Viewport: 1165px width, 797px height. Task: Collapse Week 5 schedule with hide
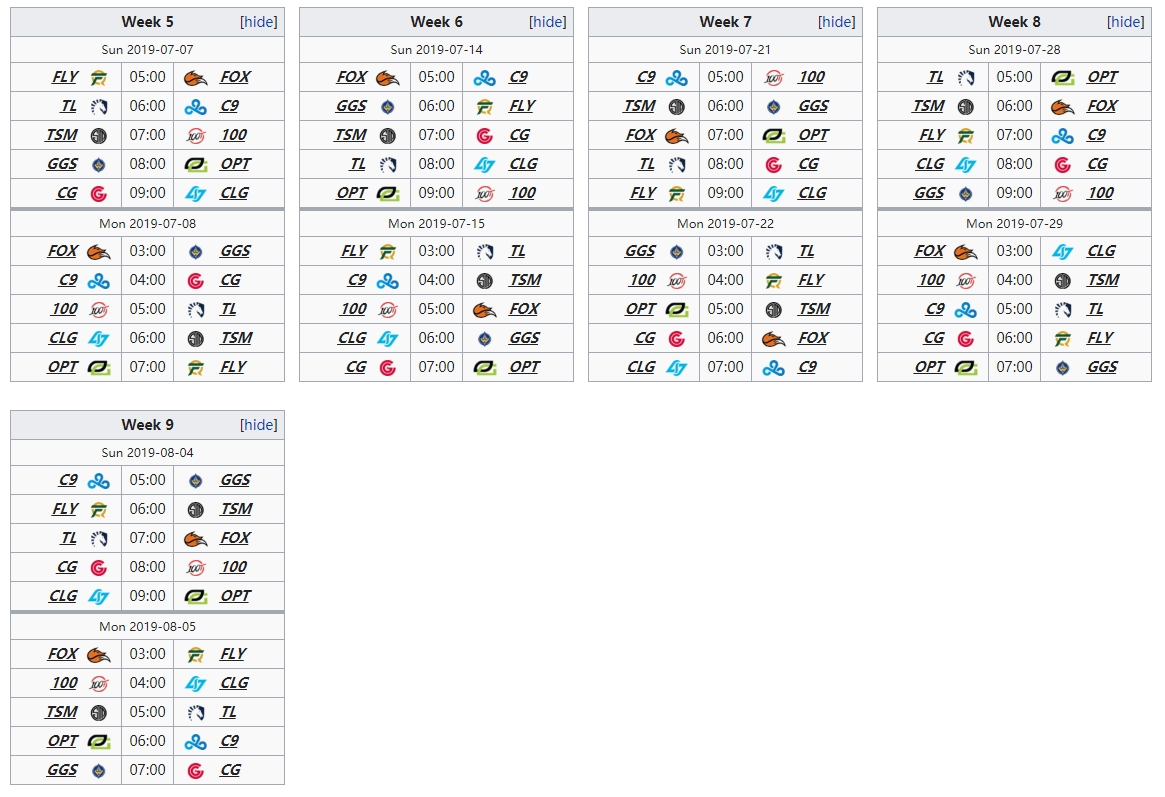pyautogui.click(x=259, y=22)
